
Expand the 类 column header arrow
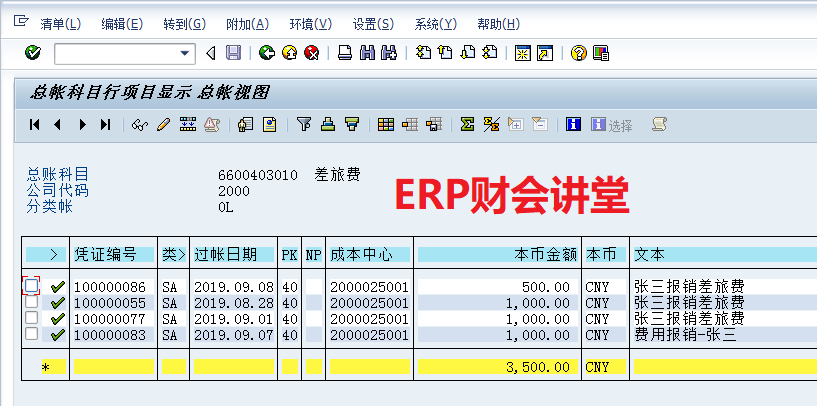click(181, 255)
